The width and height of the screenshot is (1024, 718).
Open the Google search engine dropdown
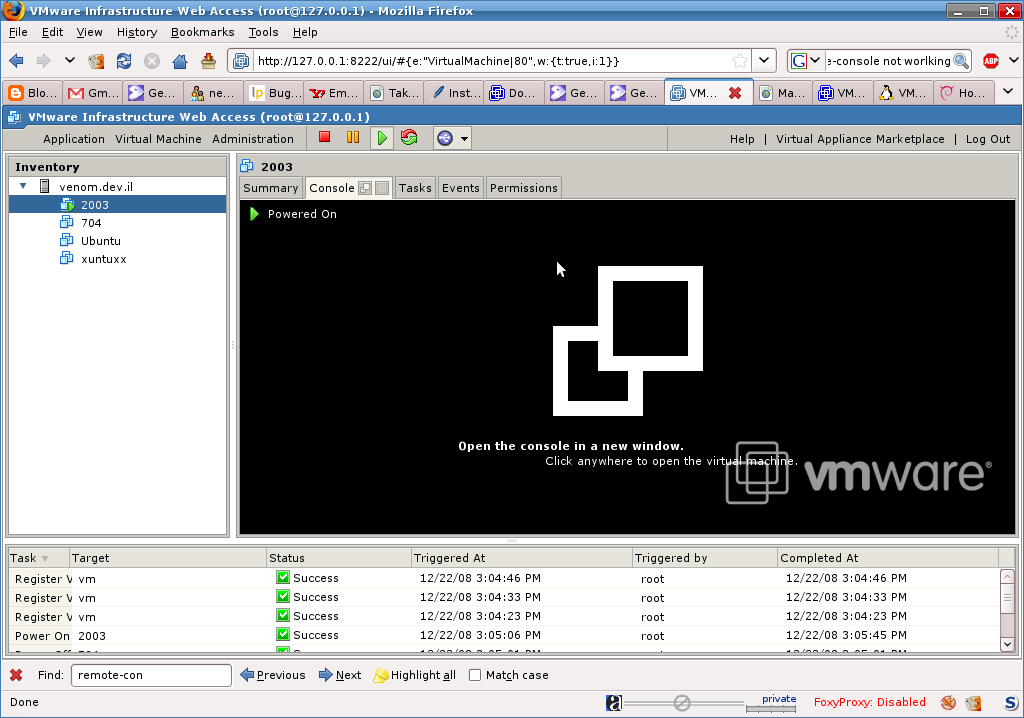click(806, 61)
